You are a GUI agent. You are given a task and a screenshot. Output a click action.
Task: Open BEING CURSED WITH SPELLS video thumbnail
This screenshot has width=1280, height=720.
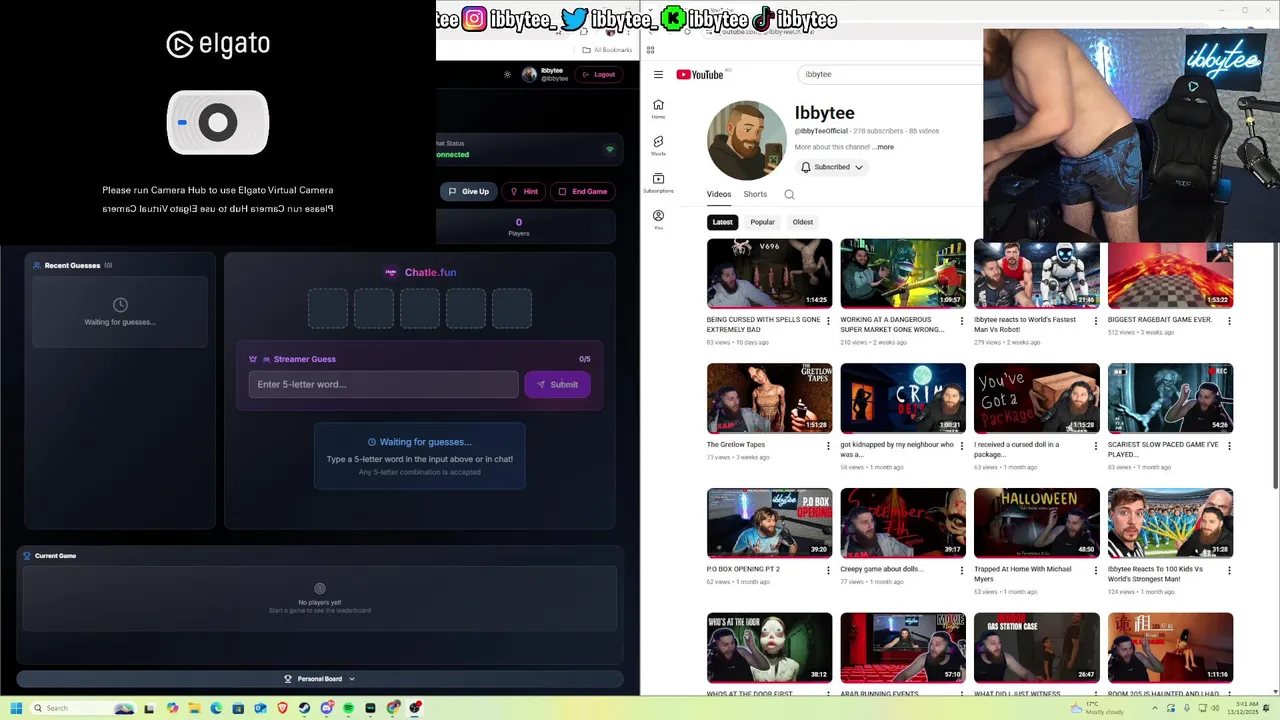tap(769, 273)
